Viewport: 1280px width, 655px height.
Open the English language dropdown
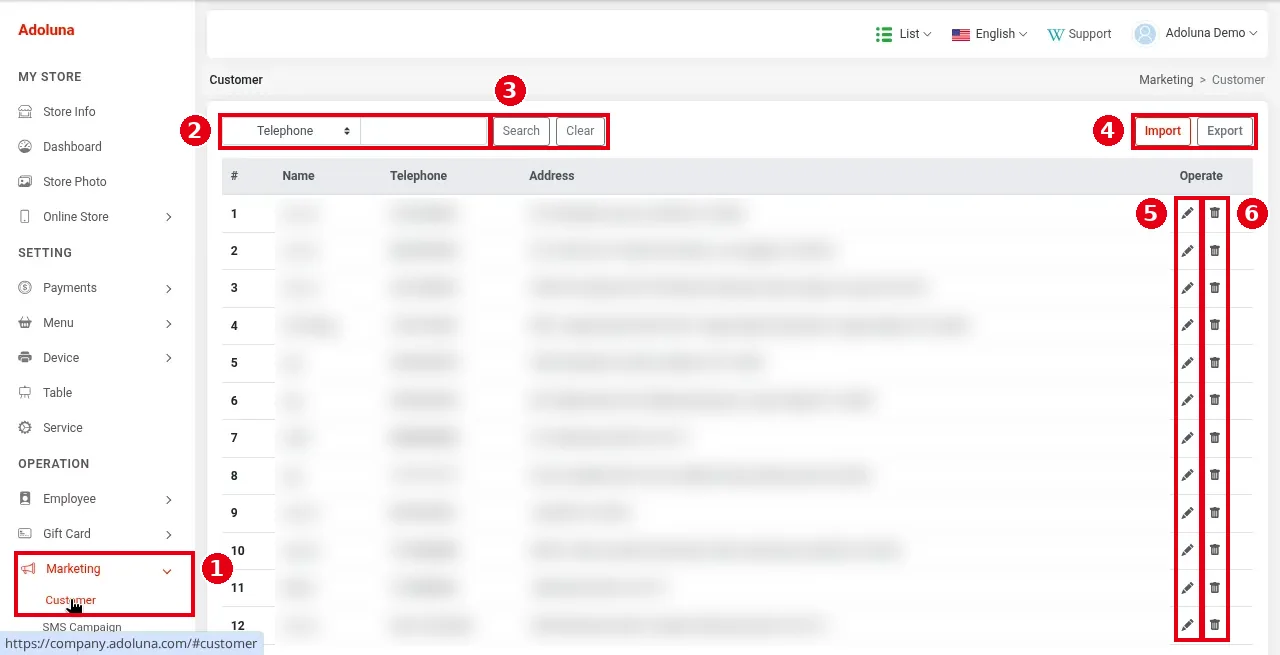989,34
